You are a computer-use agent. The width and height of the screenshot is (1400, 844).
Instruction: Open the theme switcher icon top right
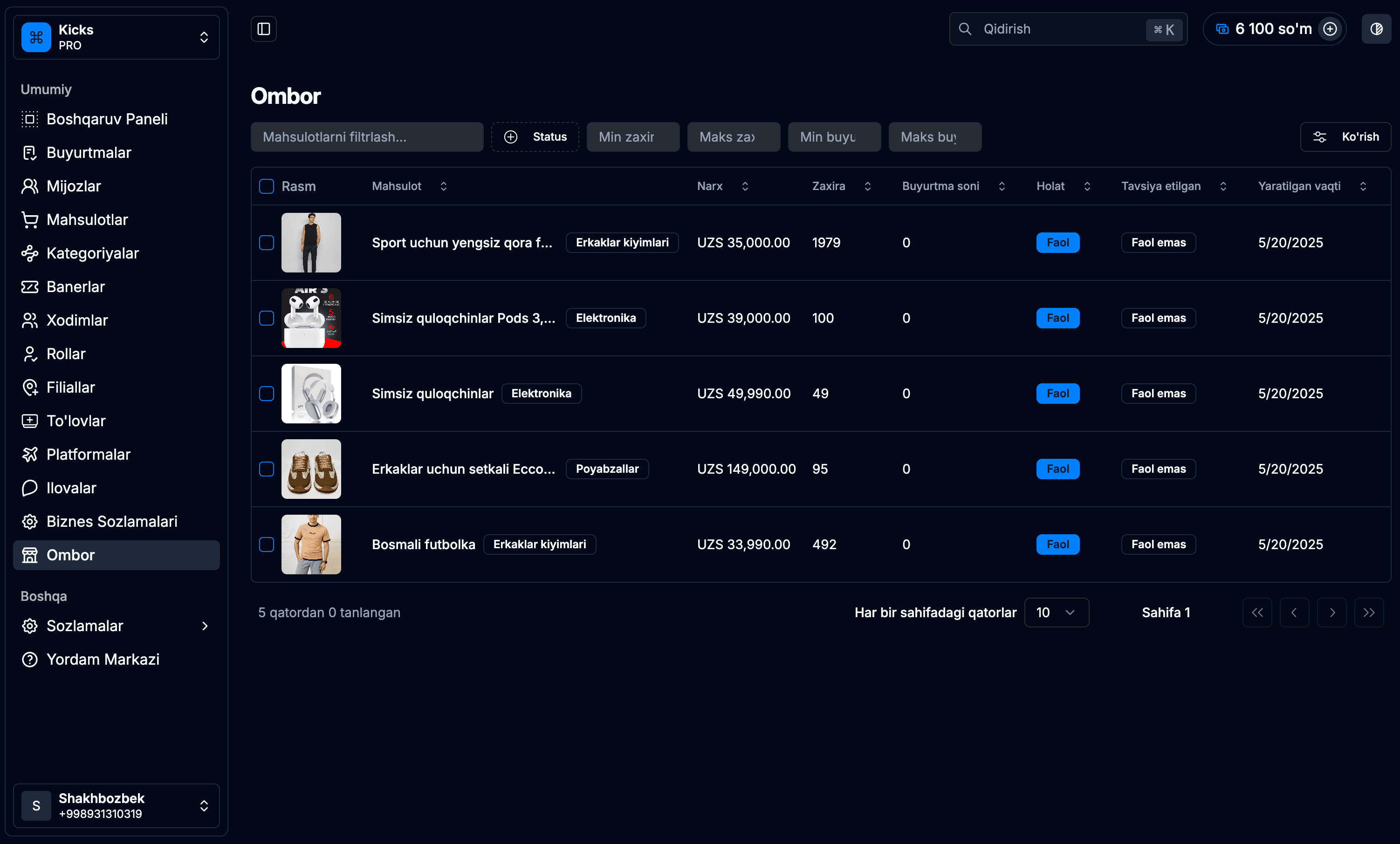pos(1376,28)
